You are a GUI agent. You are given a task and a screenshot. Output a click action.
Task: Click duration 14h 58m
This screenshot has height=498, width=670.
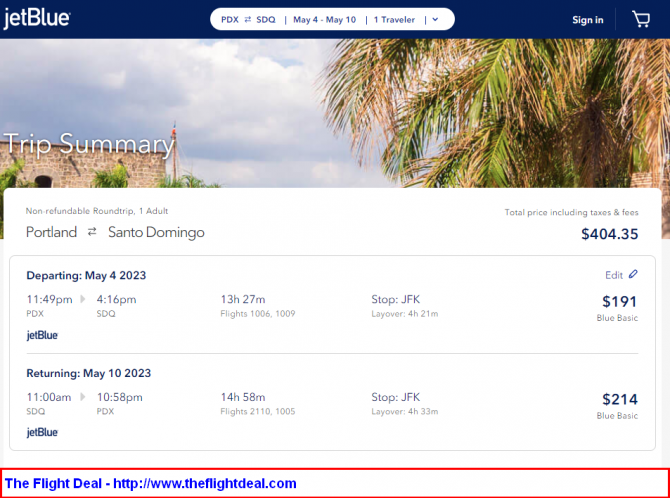point(243,397)
